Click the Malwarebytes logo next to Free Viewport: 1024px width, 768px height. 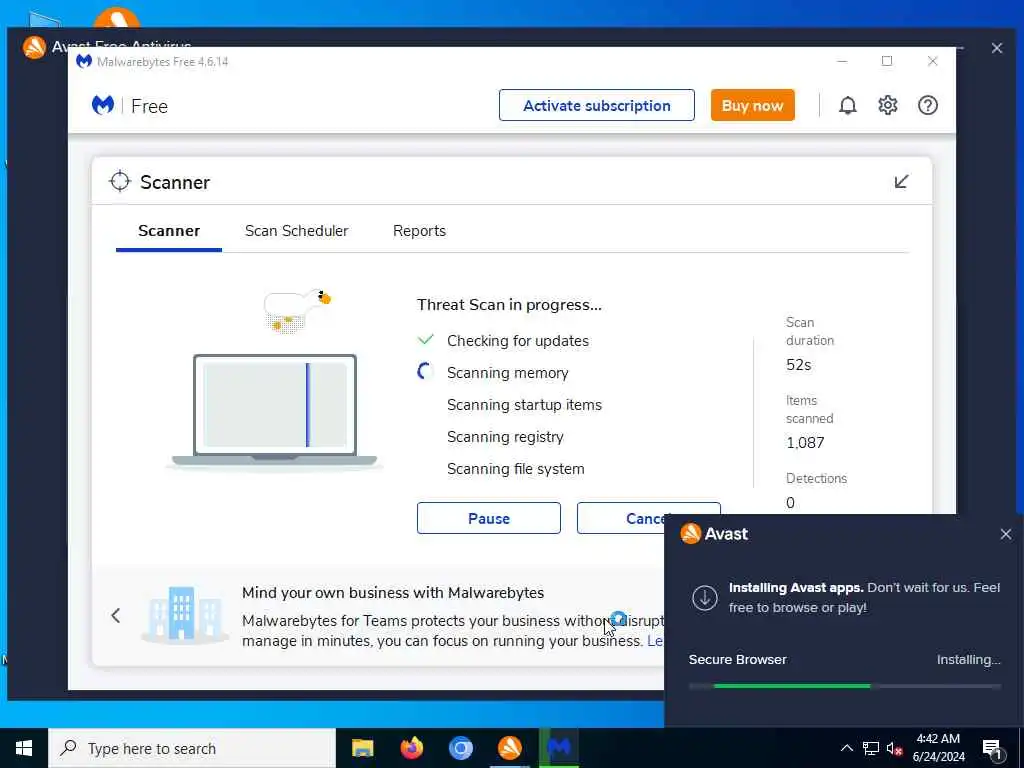coord(103,105)
